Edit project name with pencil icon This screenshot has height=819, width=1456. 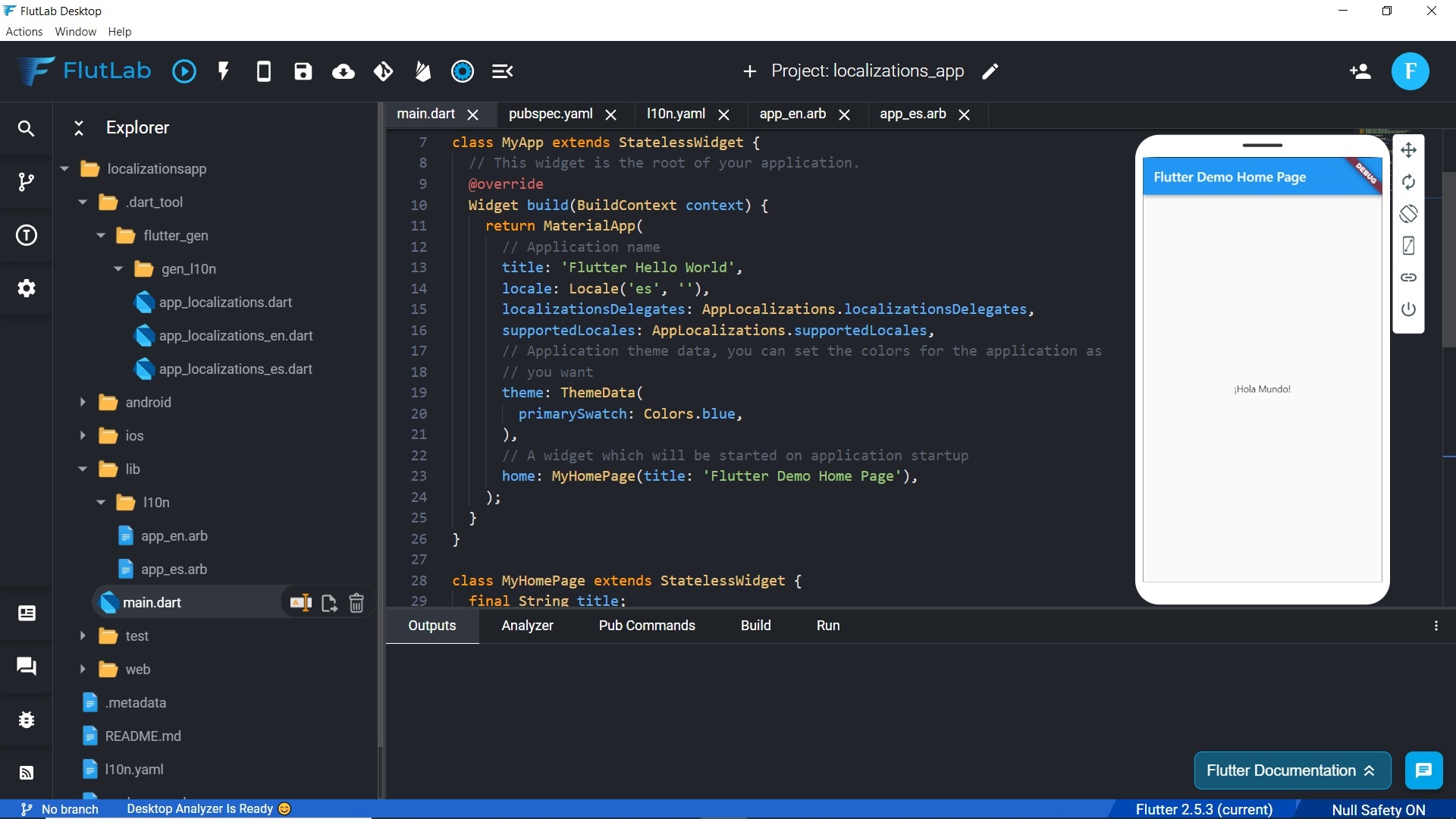point(990,71)
